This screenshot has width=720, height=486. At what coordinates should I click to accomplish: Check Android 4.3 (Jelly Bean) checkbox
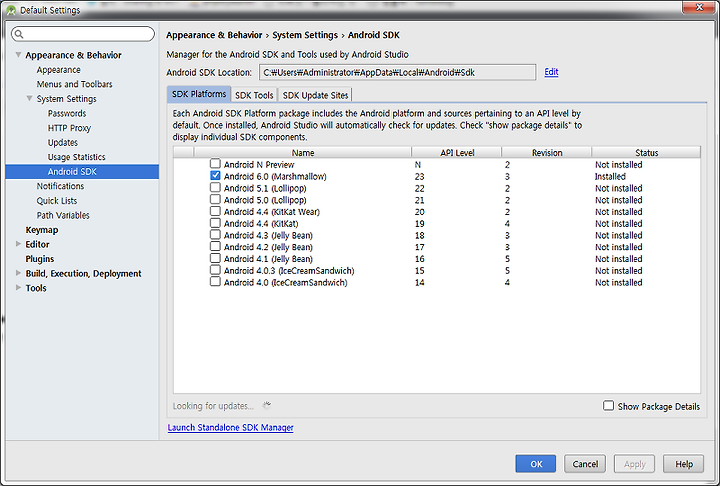pos(215,235)
